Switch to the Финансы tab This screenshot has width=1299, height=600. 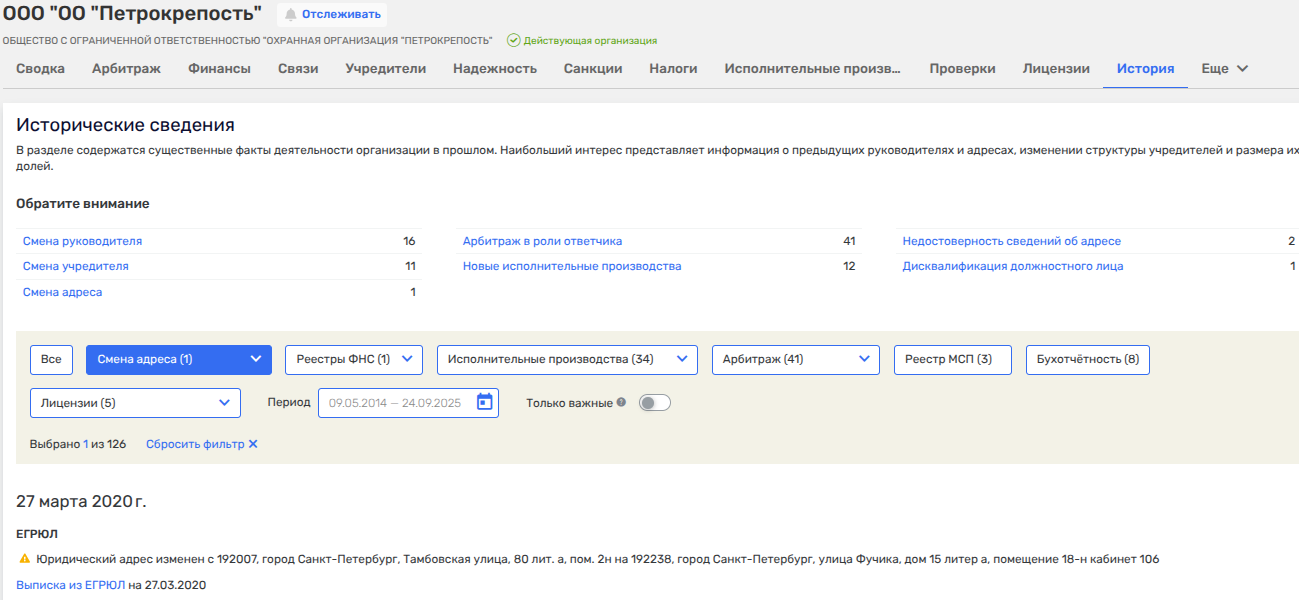tap(219, 69)
